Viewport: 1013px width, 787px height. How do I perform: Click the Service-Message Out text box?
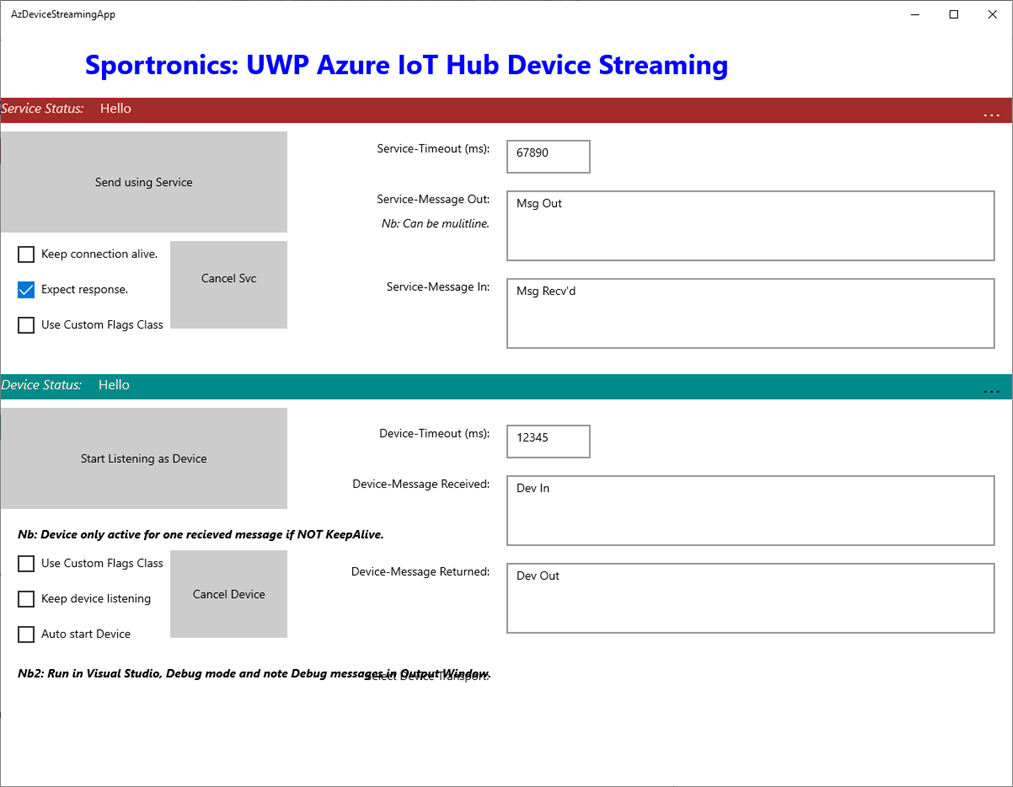pyautogui.click(x=750, y=225)
